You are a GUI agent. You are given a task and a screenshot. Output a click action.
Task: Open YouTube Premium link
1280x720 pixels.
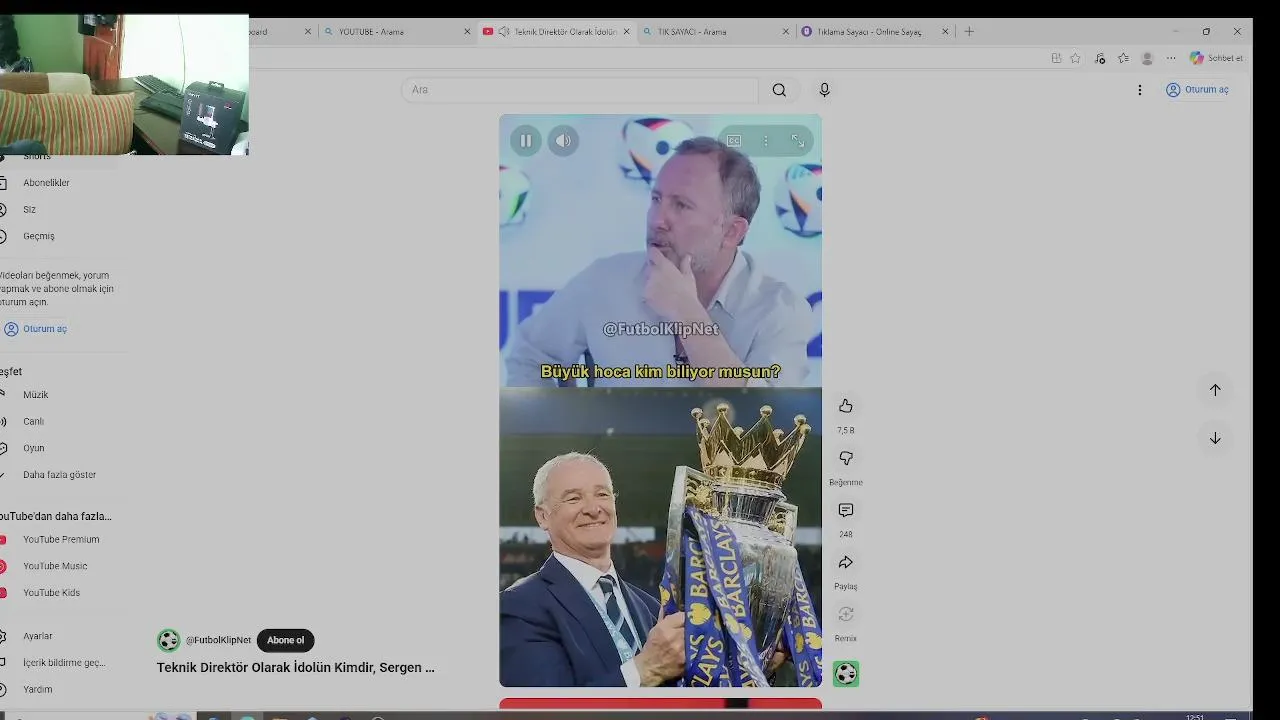(61, 540)
